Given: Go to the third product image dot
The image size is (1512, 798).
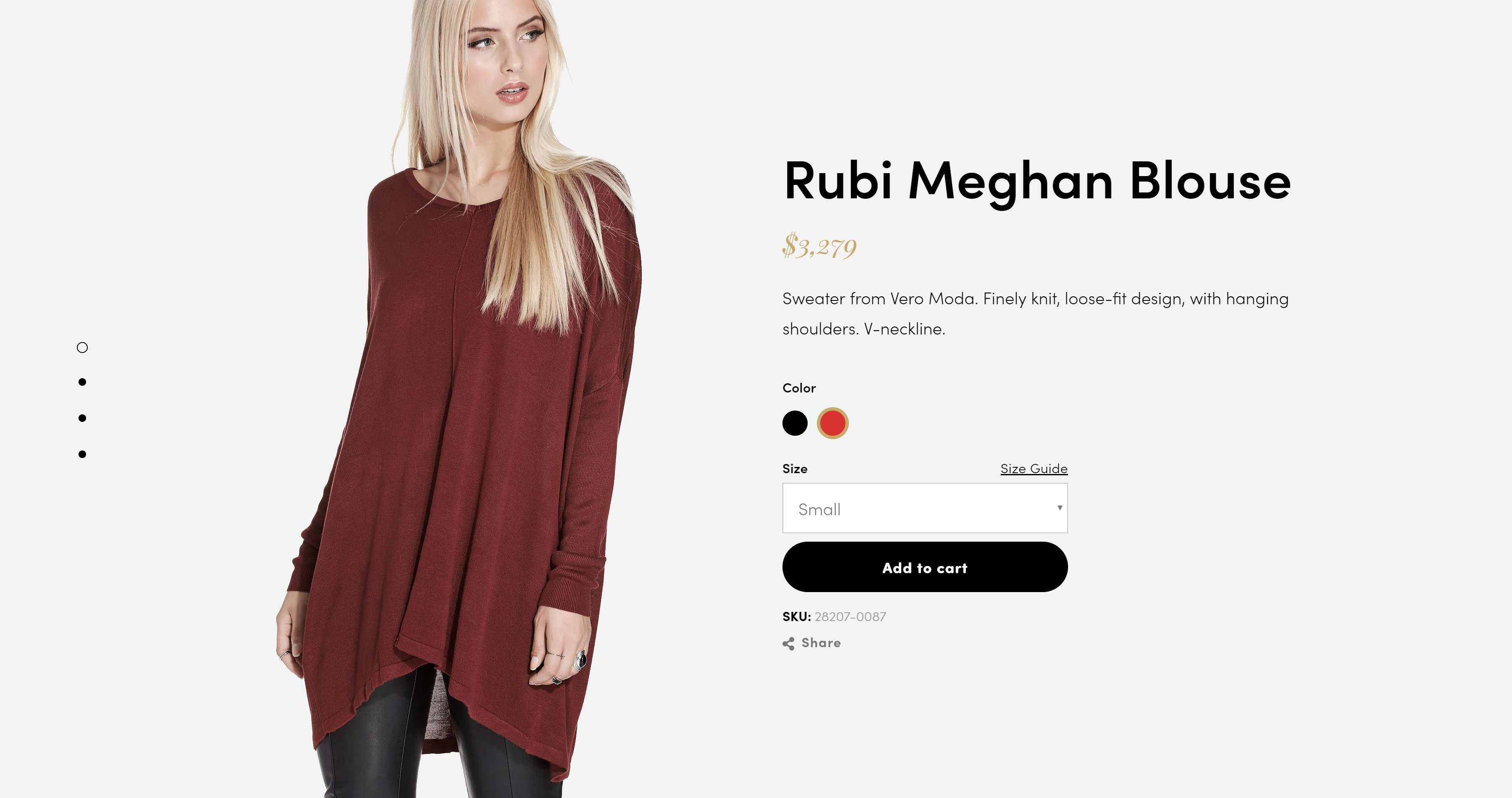Looking at the screenshot, I should tap(82, 418).
